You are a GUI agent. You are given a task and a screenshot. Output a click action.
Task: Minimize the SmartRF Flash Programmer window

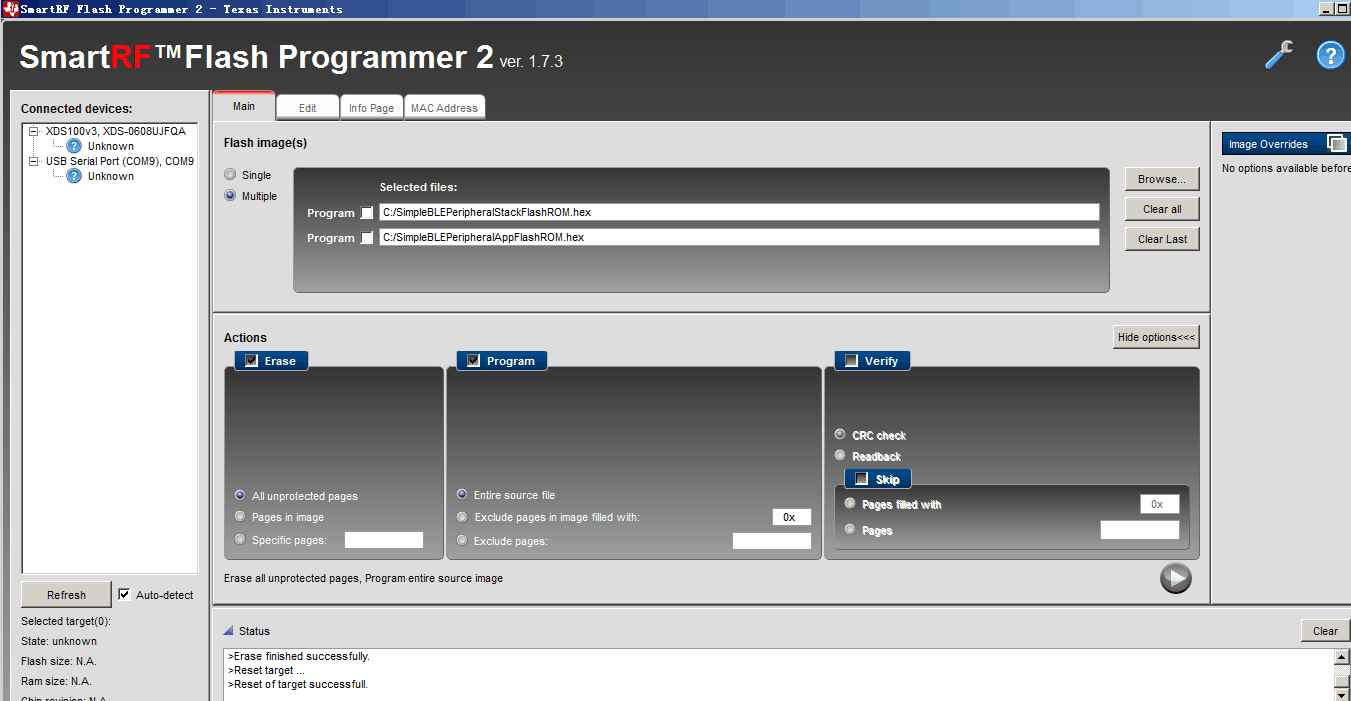[1326, 9]
